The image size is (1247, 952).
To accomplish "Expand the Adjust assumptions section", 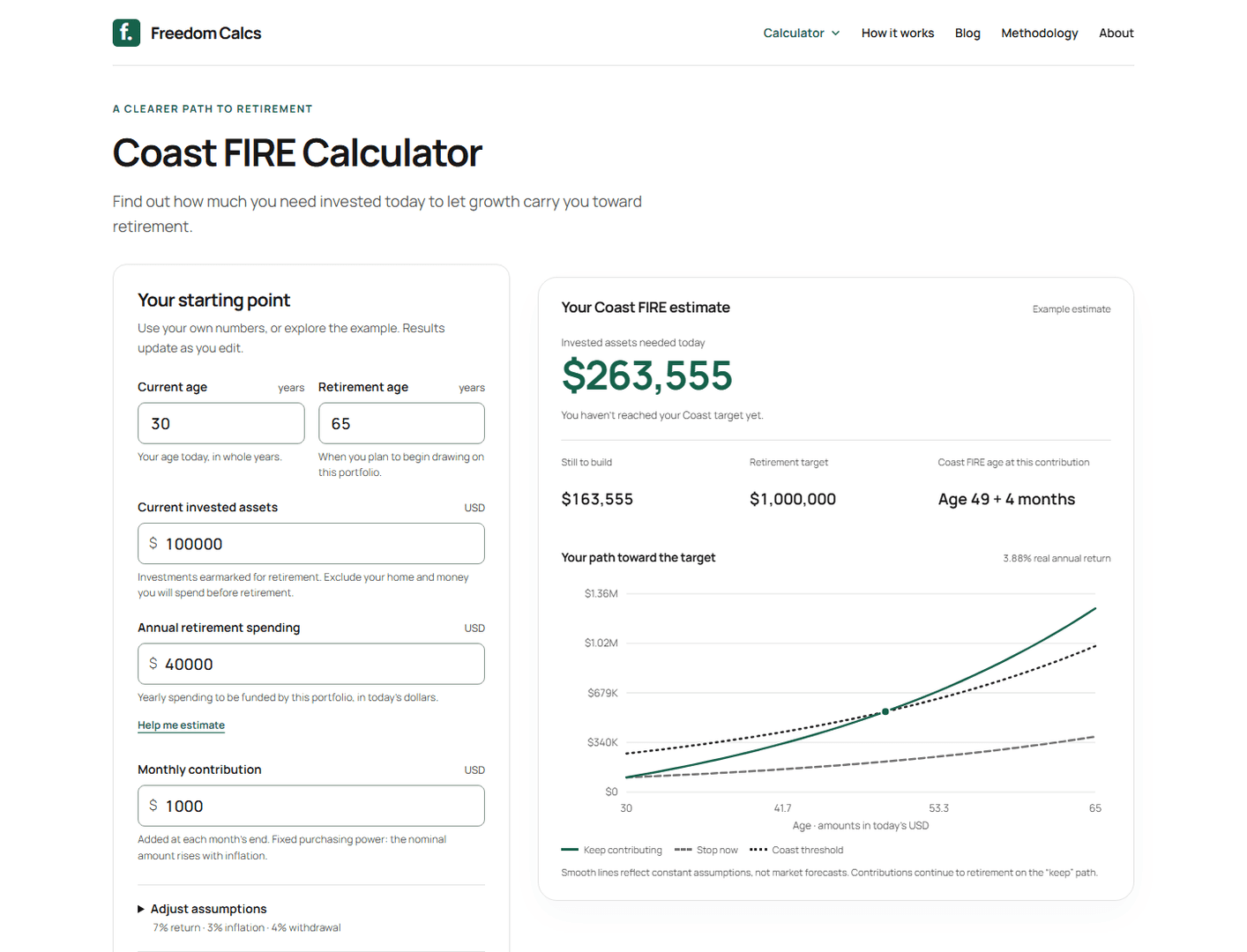I will [x=202, y=909].
